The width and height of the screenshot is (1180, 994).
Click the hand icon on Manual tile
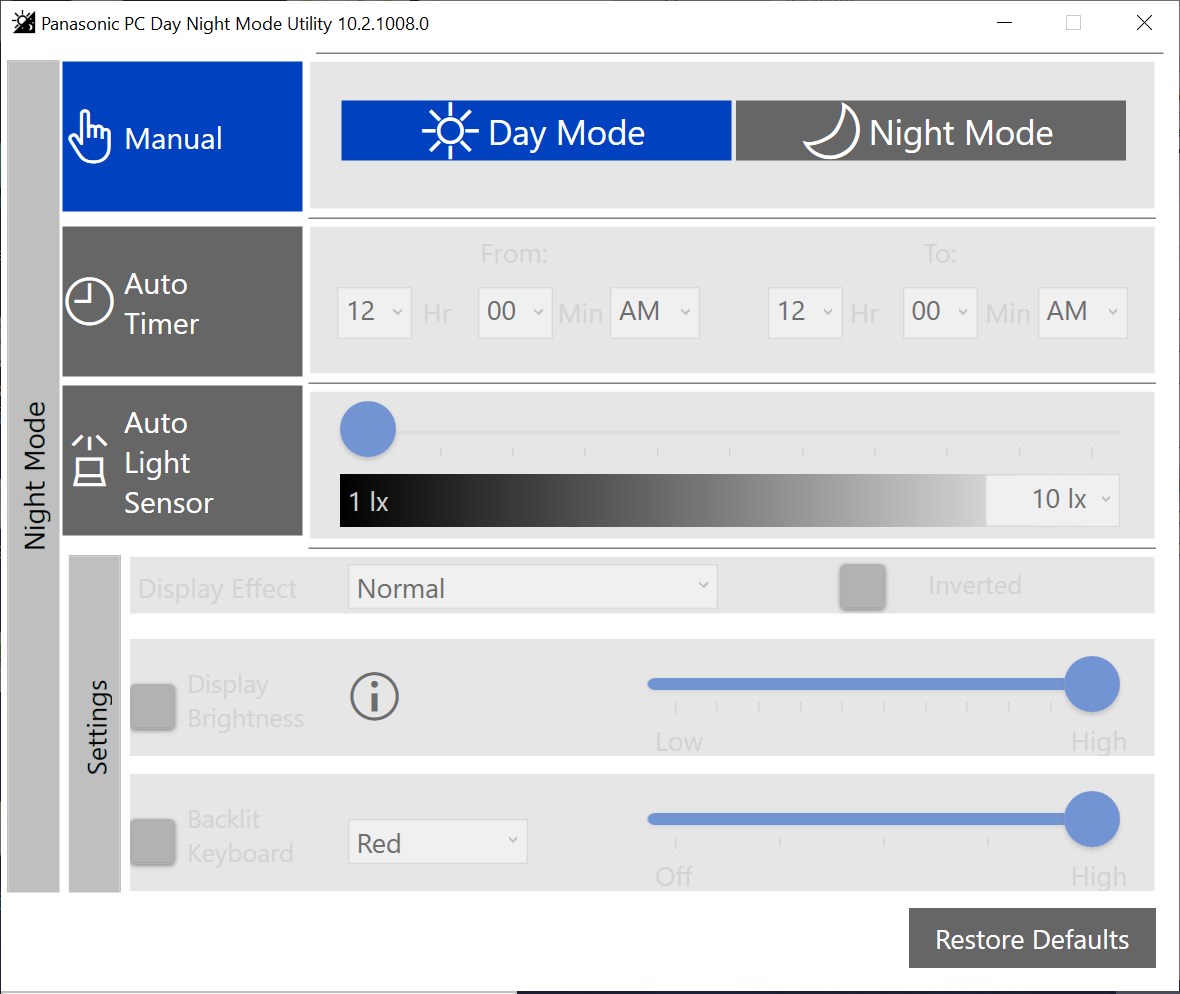pos(90,137)
